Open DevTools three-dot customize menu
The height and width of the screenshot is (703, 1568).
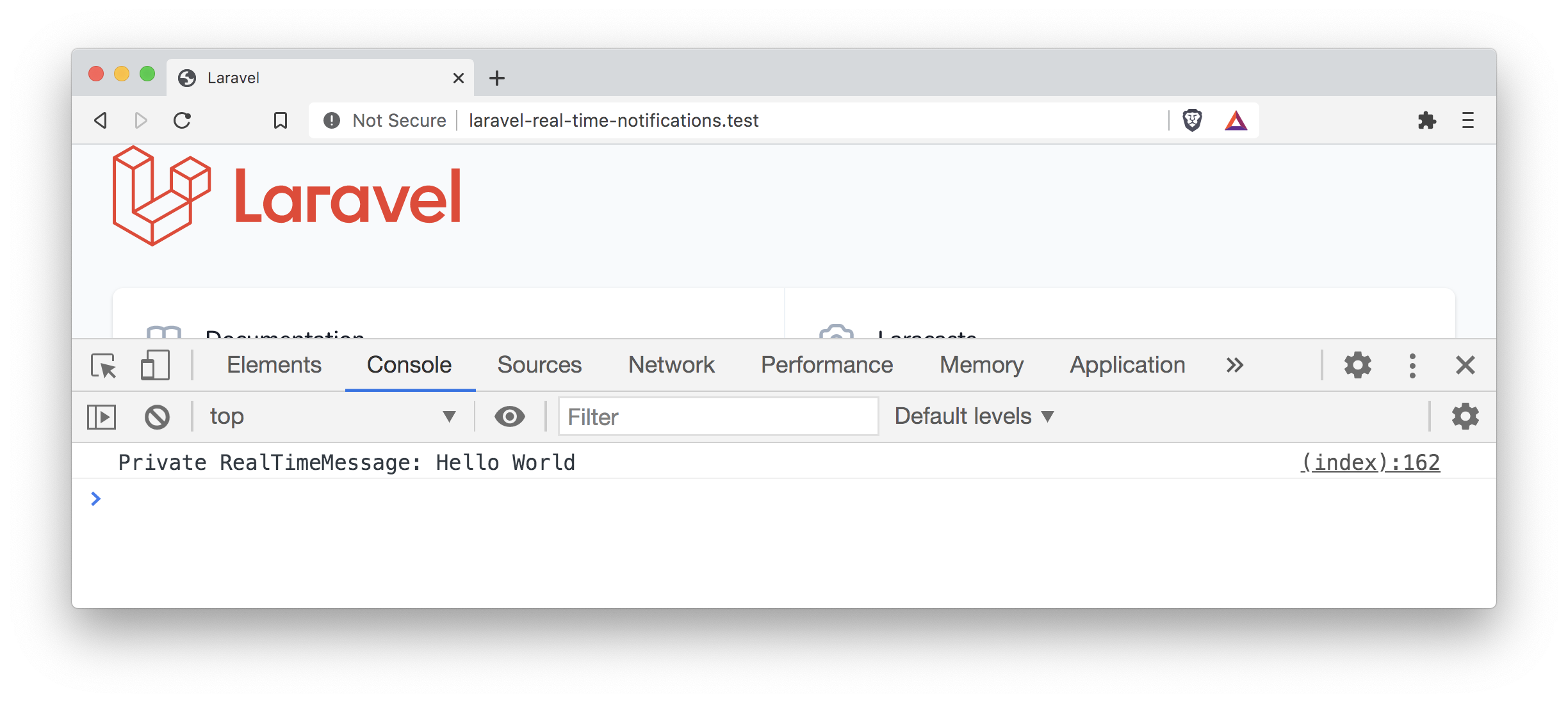pyautogui.click(x=1412, y=365)
